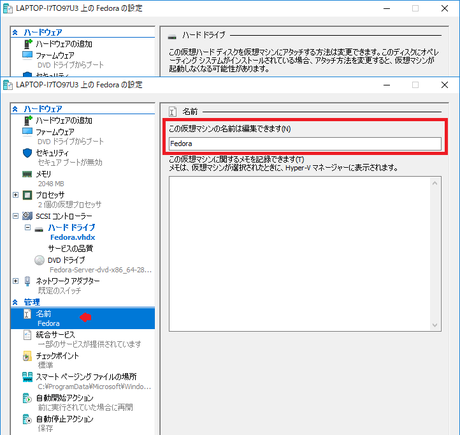Image resolution: width=460 pixels, height=435 pixels.
Task: Click the プロセッサ icon
Action: coord(27,195)
